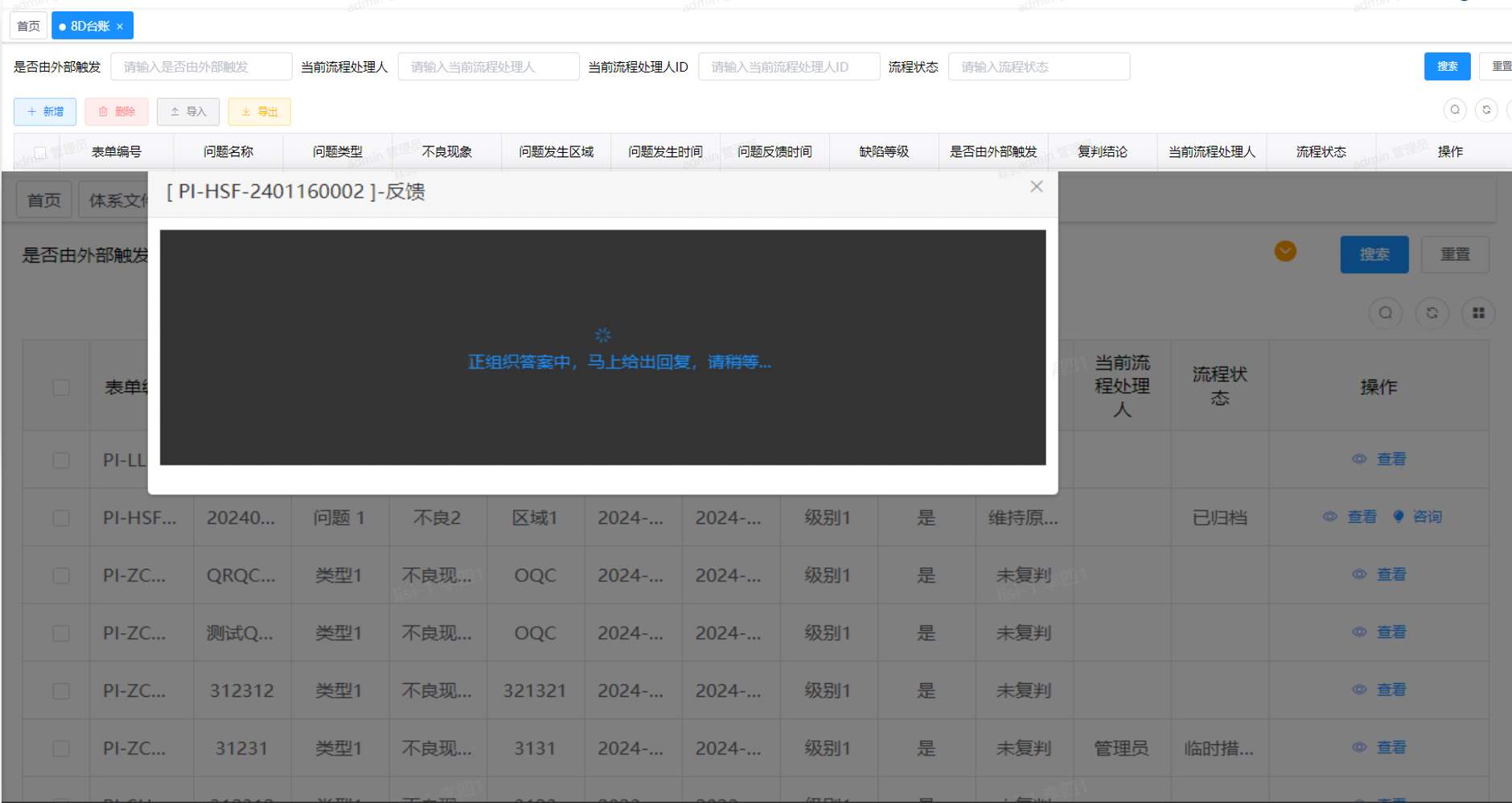Click the red 删除 trash button

(117, 112)
